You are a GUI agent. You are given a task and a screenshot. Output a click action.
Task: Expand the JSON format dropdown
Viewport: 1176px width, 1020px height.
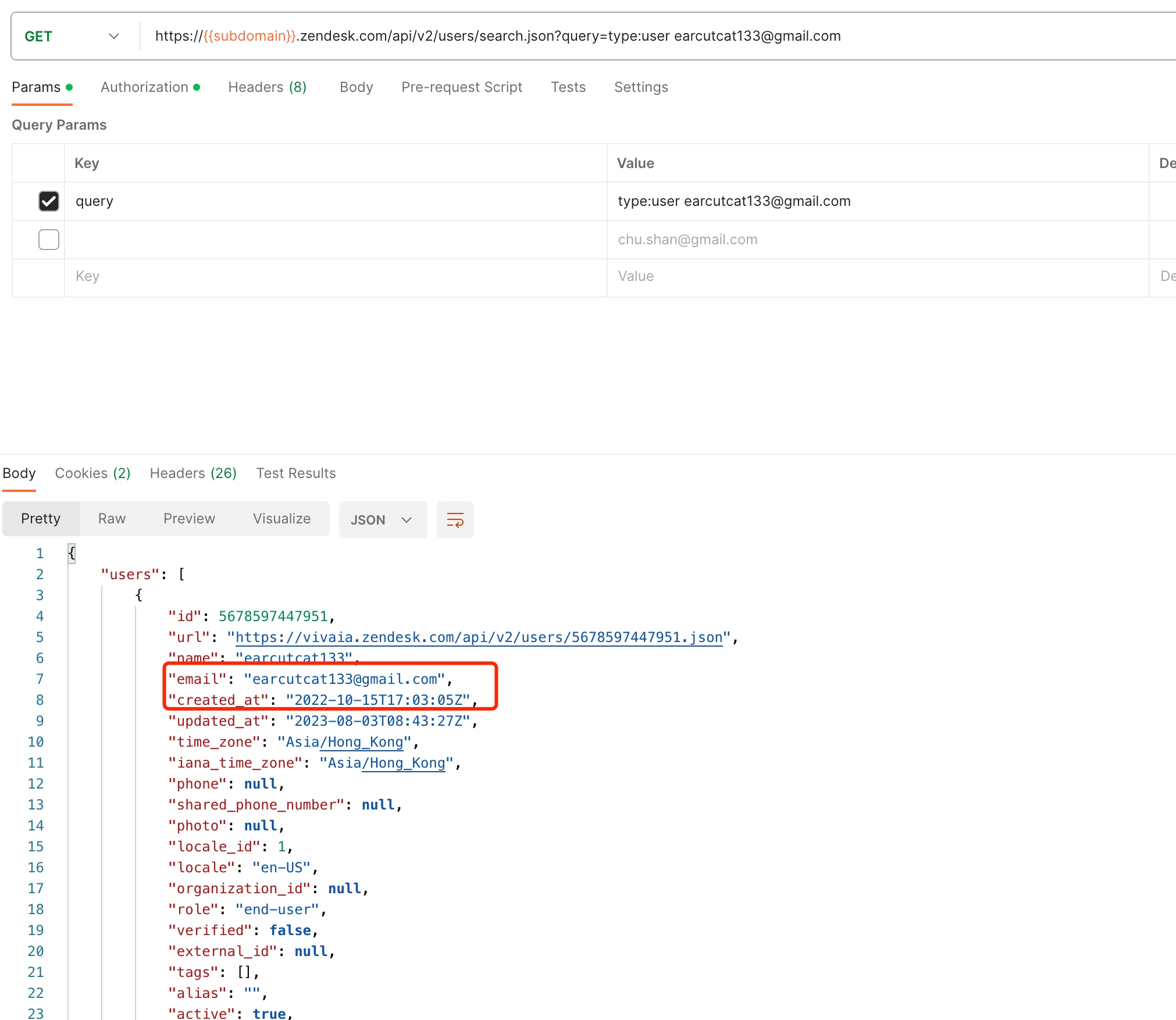382,519
